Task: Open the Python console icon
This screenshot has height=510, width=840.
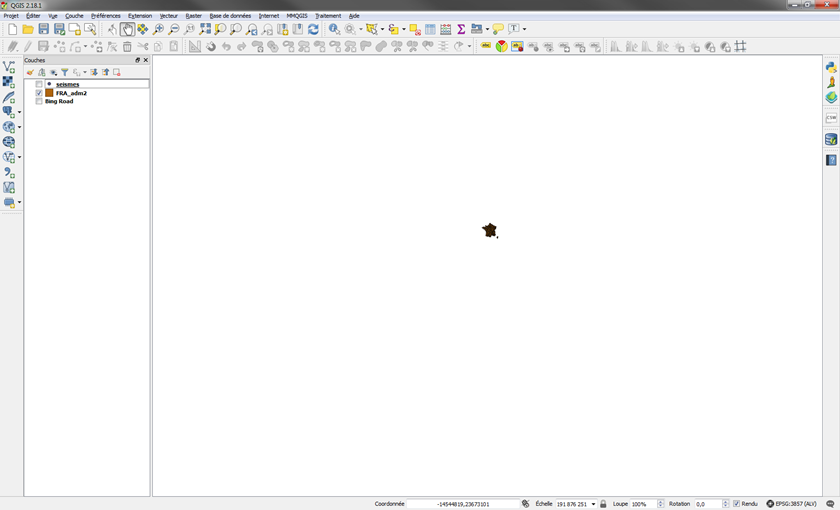Action: coord(830,67)
